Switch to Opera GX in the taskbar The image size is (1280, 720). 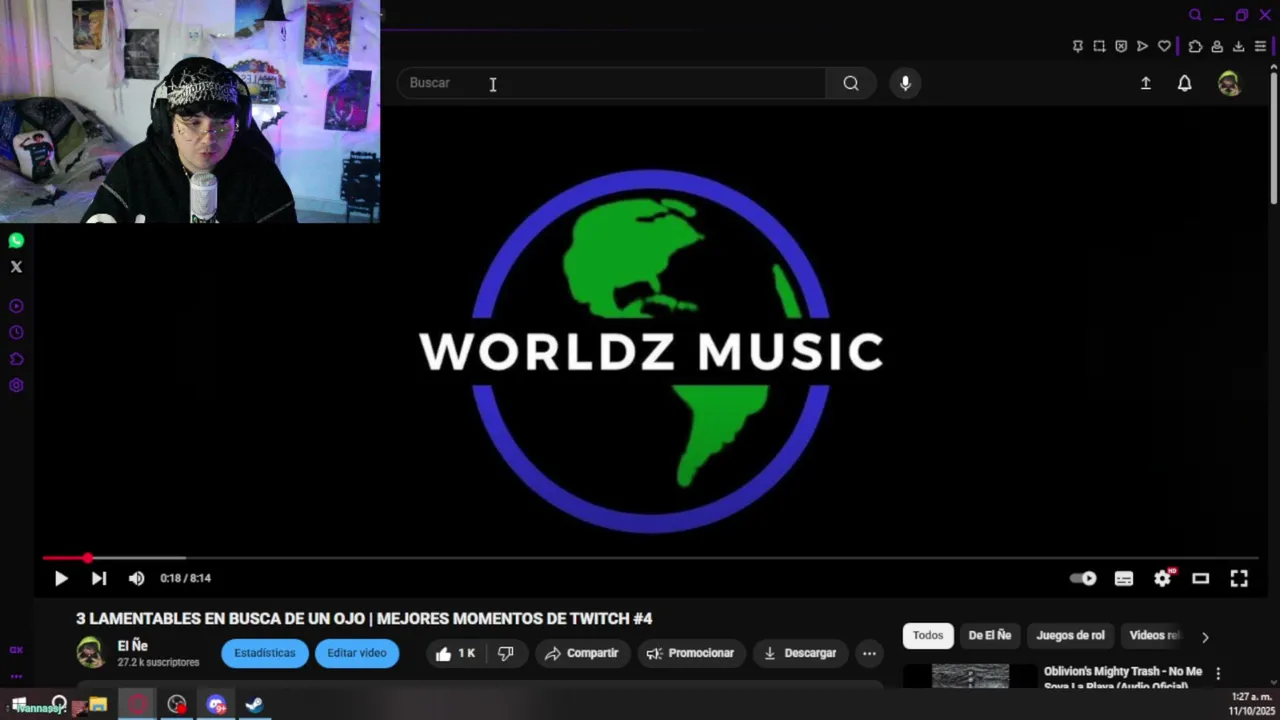(138, 705)
